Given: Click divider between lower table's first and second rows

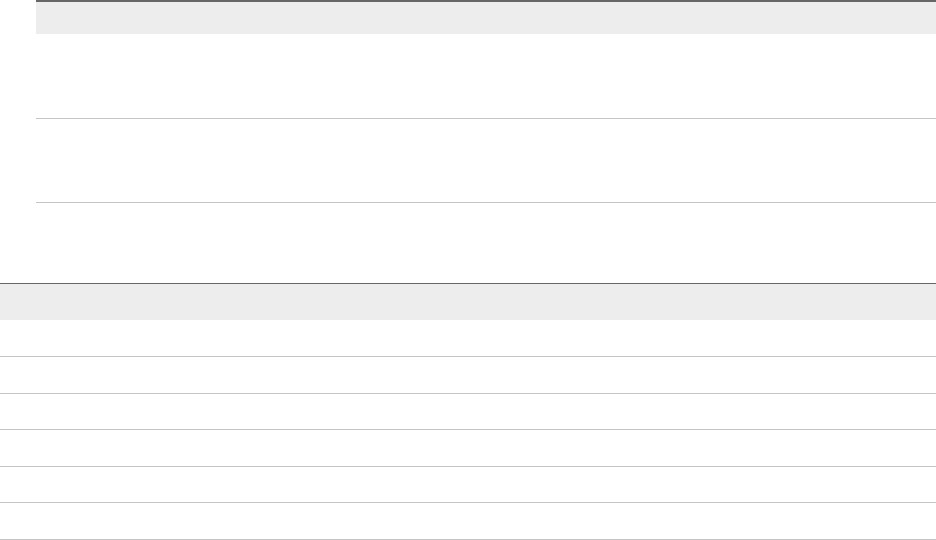Looking at the screenshot, I should [x=468, y=356].
